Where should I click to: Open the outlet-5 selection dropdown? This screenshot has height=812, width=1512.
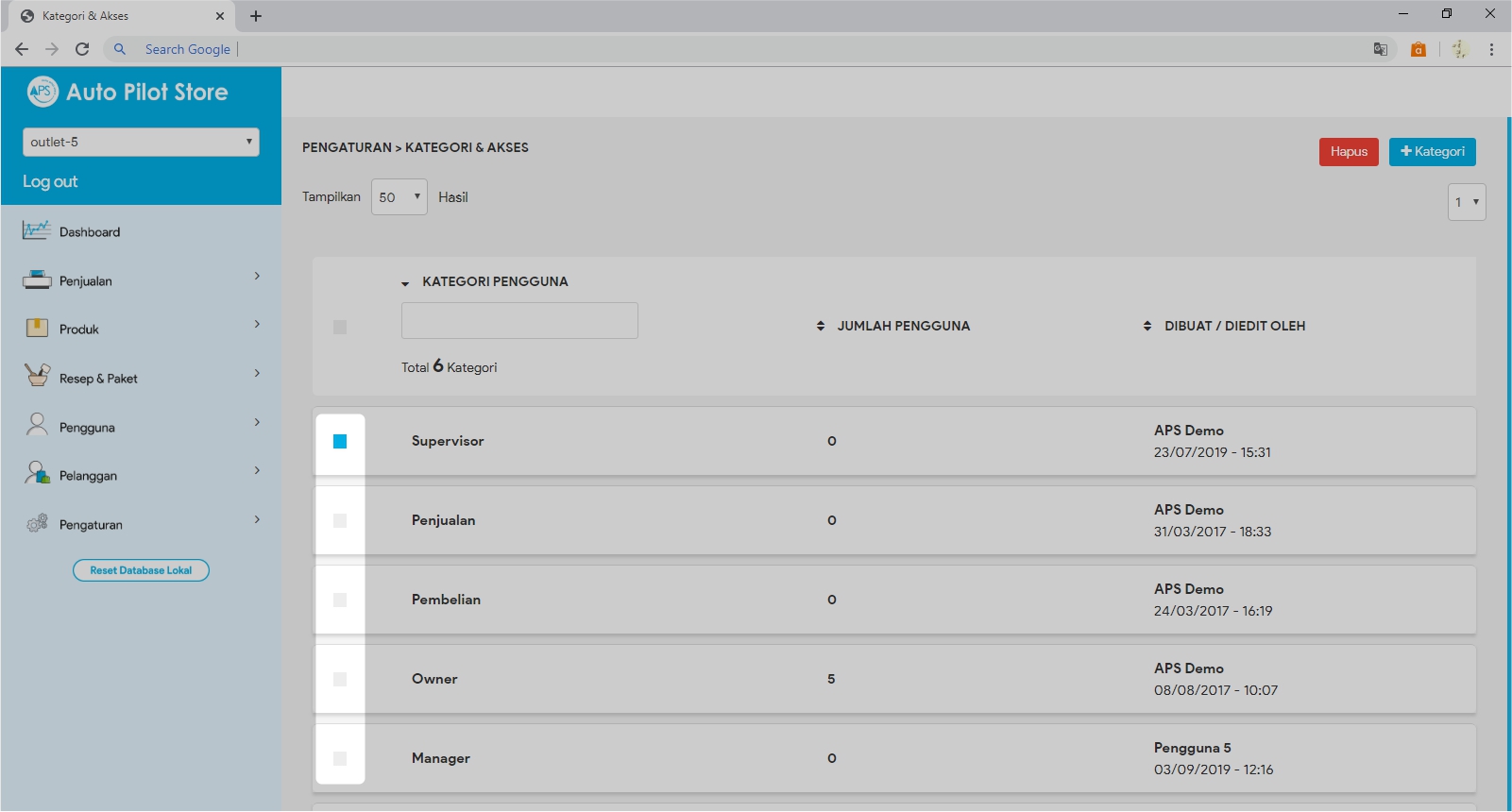click(x=141, y=142)
